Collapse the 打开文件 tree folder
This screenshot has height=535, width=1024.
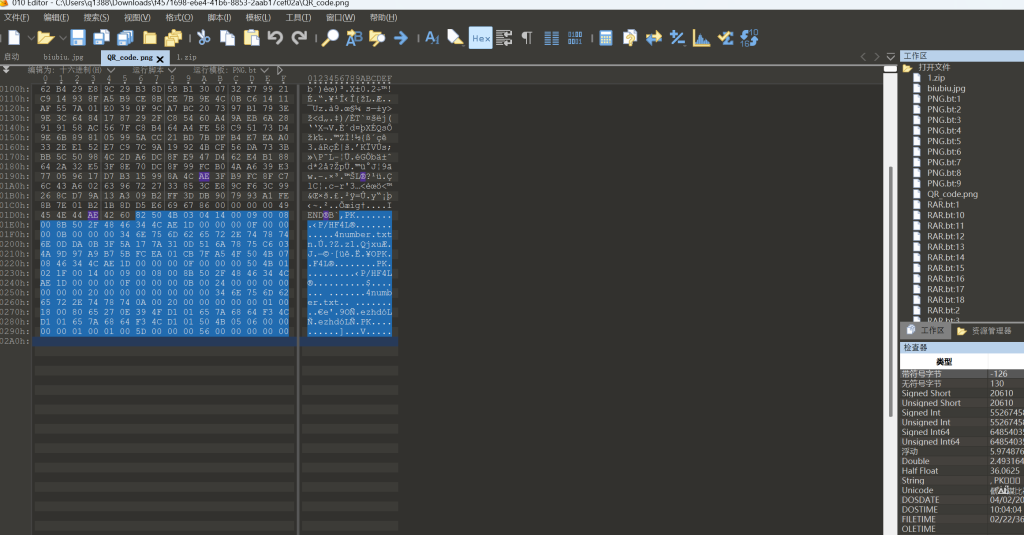coord(907,68)
